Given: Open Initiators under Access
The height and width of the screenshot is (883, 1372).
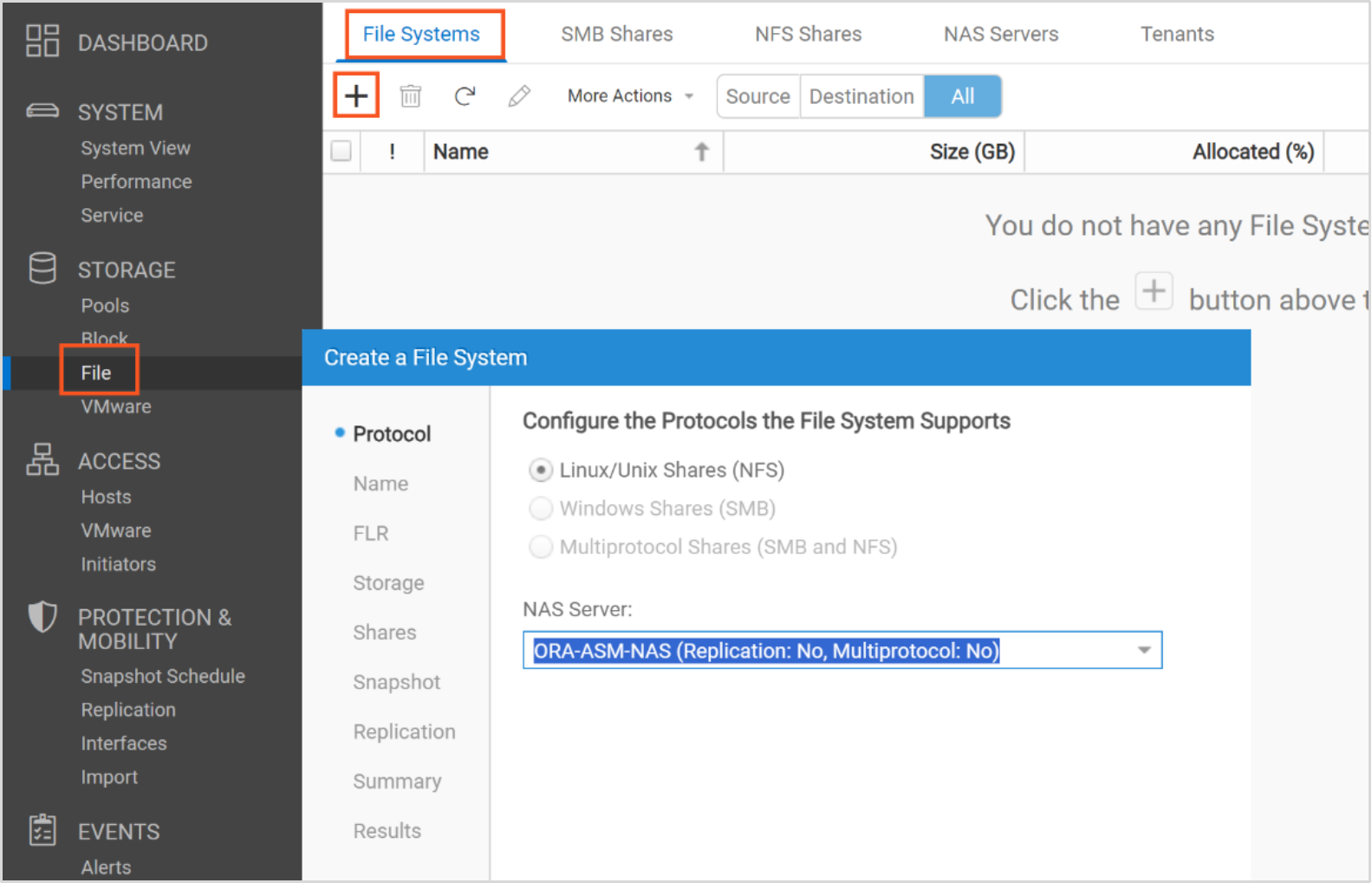Looking at the screenshot, I should (x=119, y=564).
